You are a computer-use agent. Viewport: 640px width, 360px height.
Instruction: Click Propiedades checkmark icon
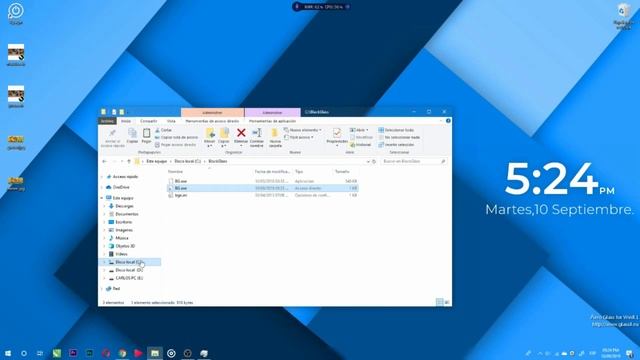337,133
